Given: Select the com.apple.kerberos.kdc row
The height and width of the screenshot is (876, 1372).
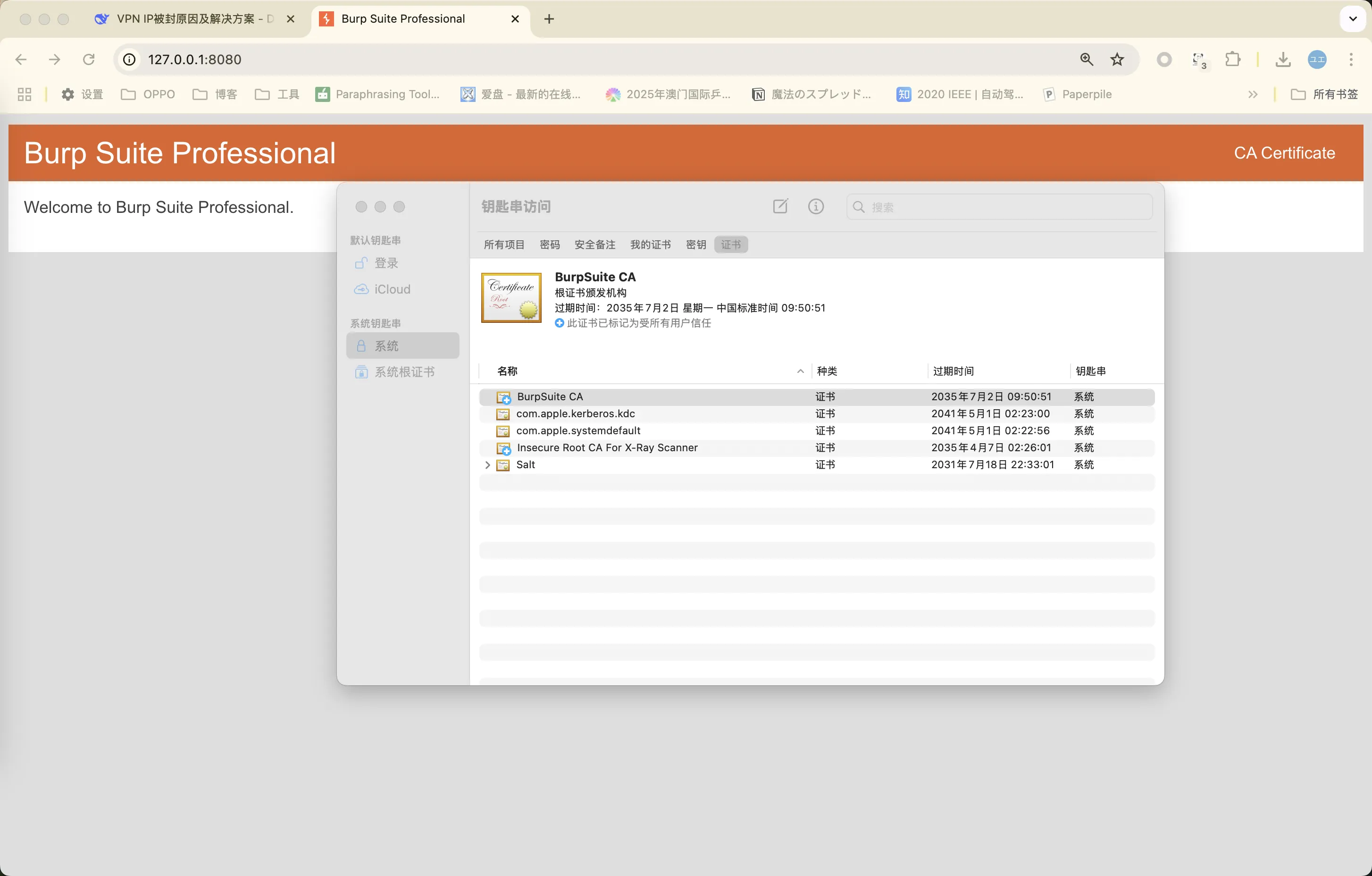Looking at the screenshot, I should [x=817, y=414].
